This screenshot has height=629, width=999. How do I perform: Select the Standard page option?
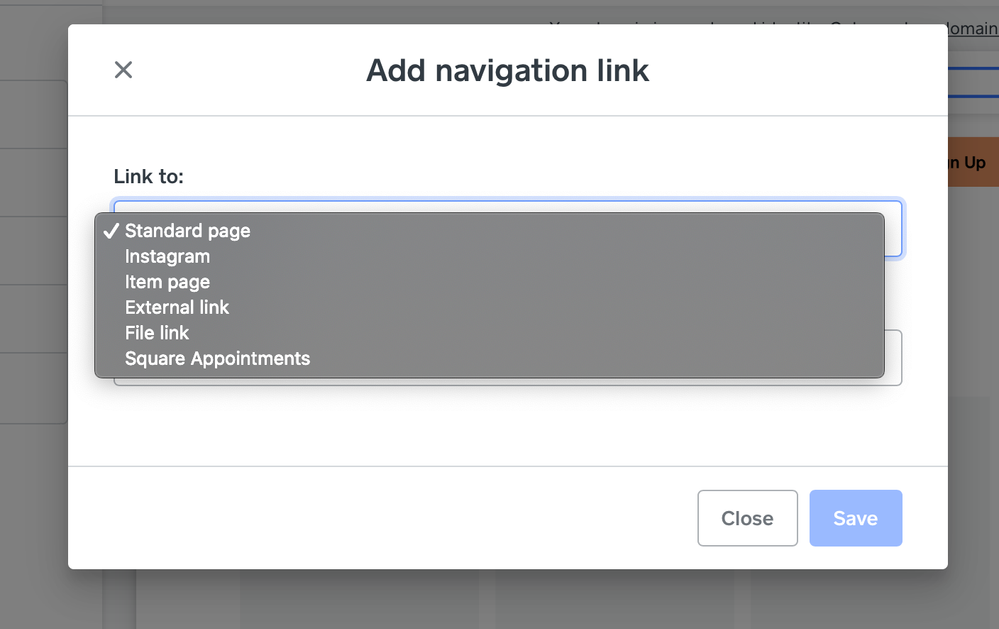[x=187, y=231]
